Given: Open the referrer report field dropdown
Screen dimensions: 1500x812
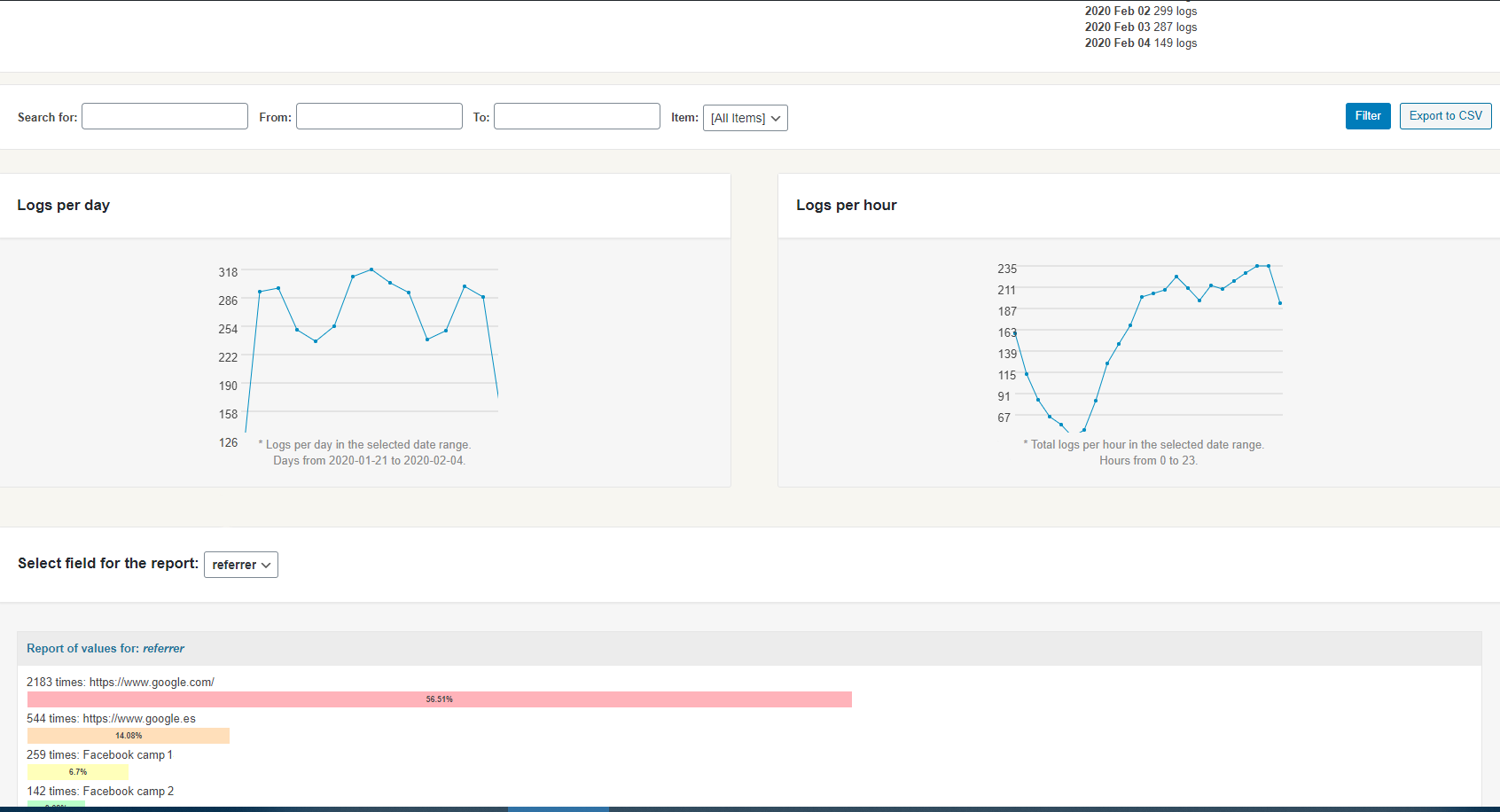Looking at the screenshot, I should 241,565.
